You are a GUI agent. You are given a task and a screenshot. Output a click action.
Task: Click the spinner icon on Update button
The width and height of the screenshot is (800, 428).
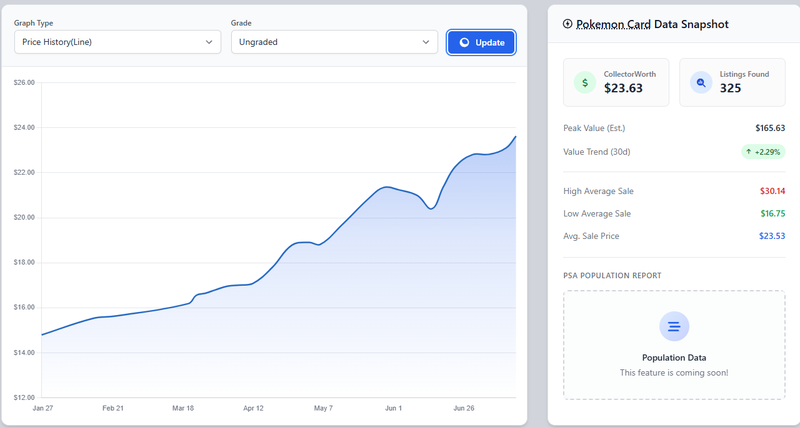464,42
